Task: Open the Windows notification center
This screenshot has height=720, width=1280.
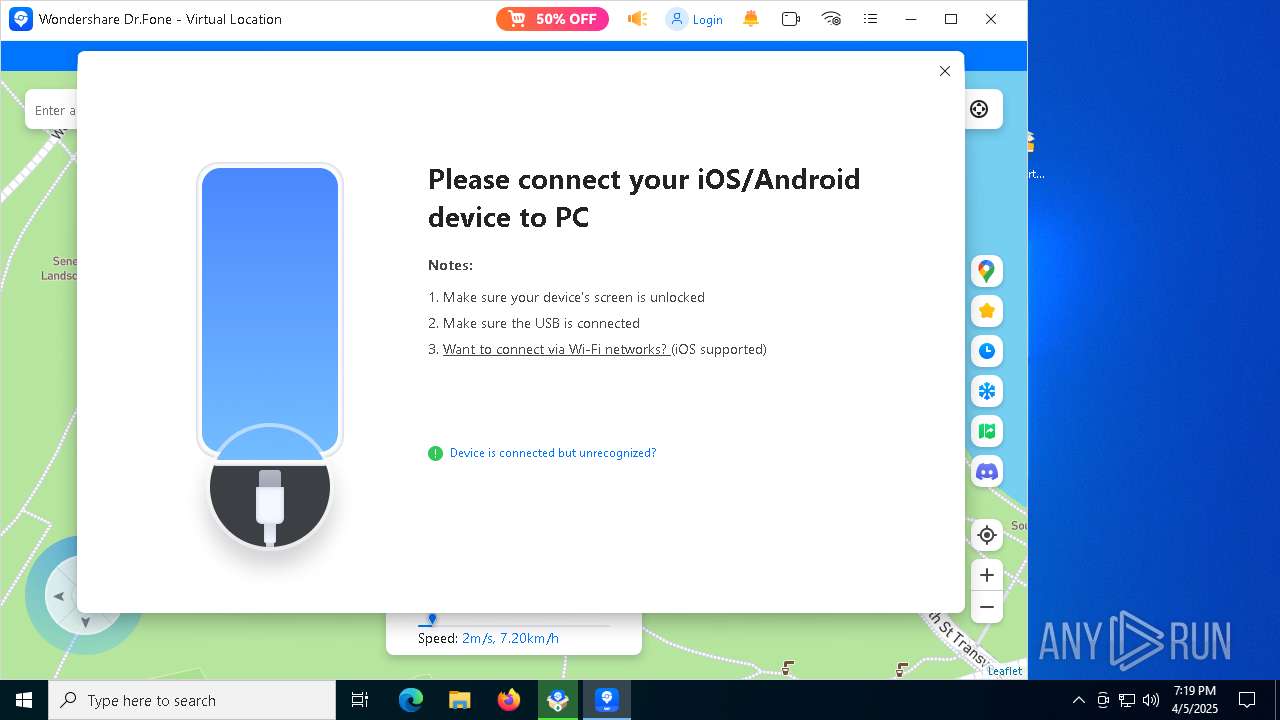Action: [x=1247, y=700]
